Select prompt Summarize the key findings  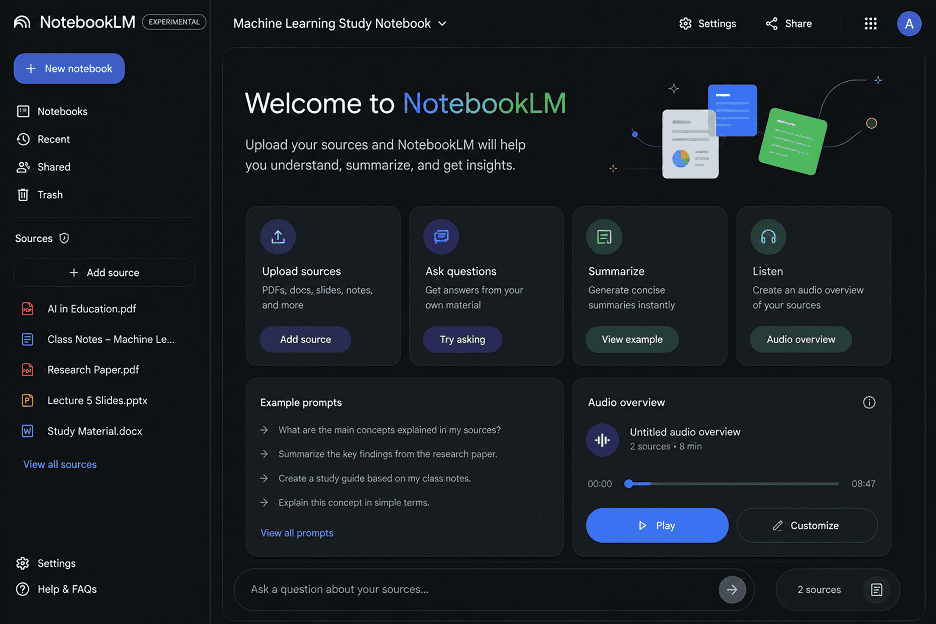point(378,454)
